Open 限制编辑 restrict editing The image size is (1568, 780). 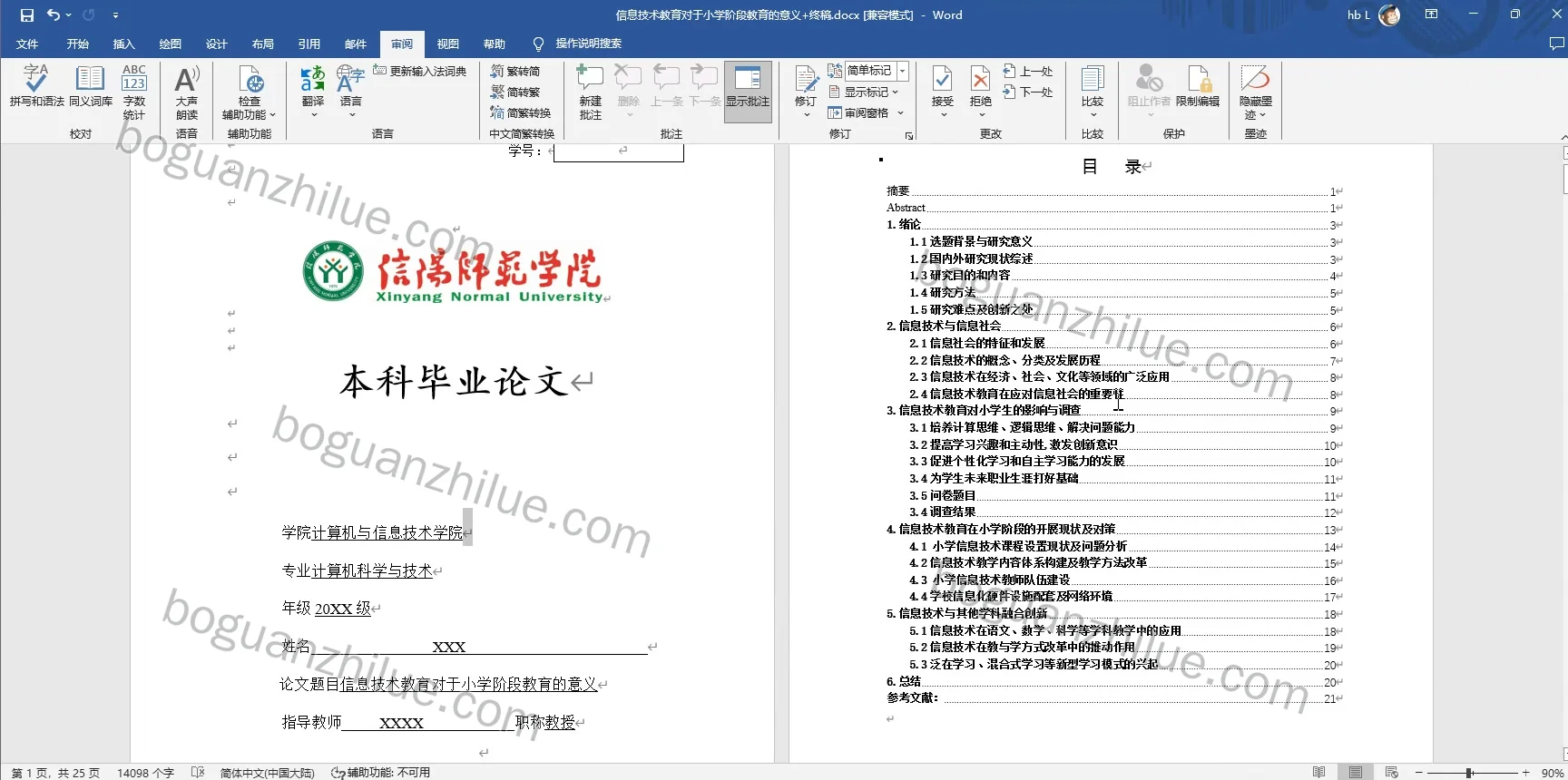(1198, 87)
